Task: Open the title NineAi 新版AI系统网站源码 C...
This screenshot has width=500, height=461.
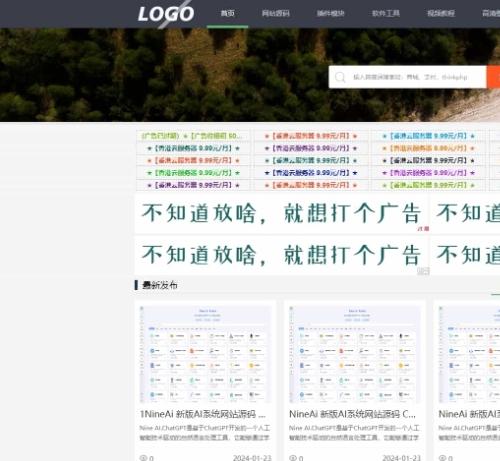Action: click(352, 414)
